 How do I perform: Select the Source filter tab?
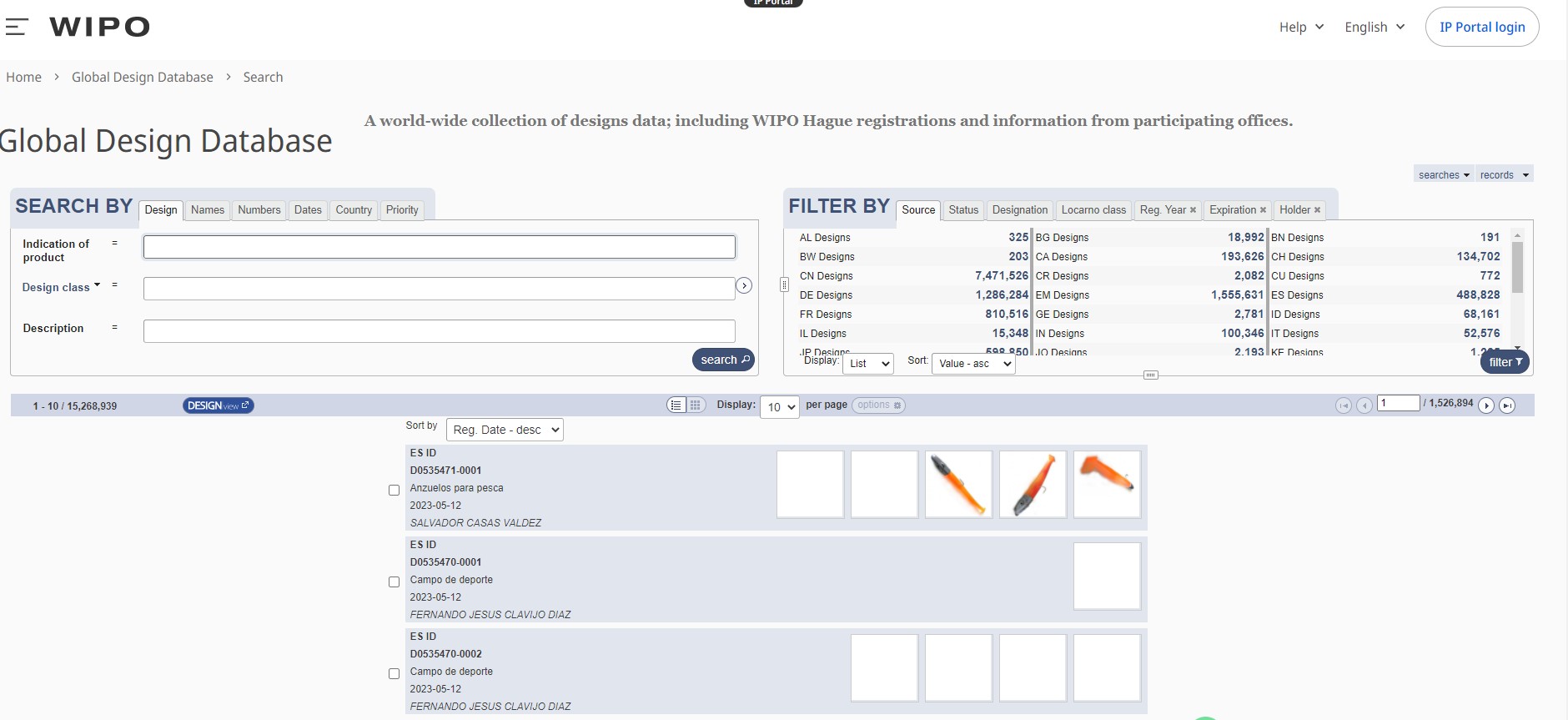[918, 210]
